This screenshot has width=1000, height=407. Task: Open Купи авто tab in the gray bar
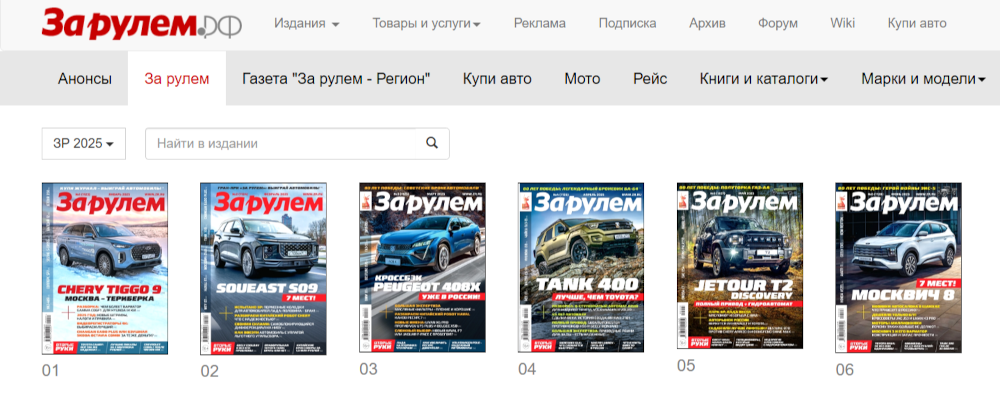[x=497, y=79]
